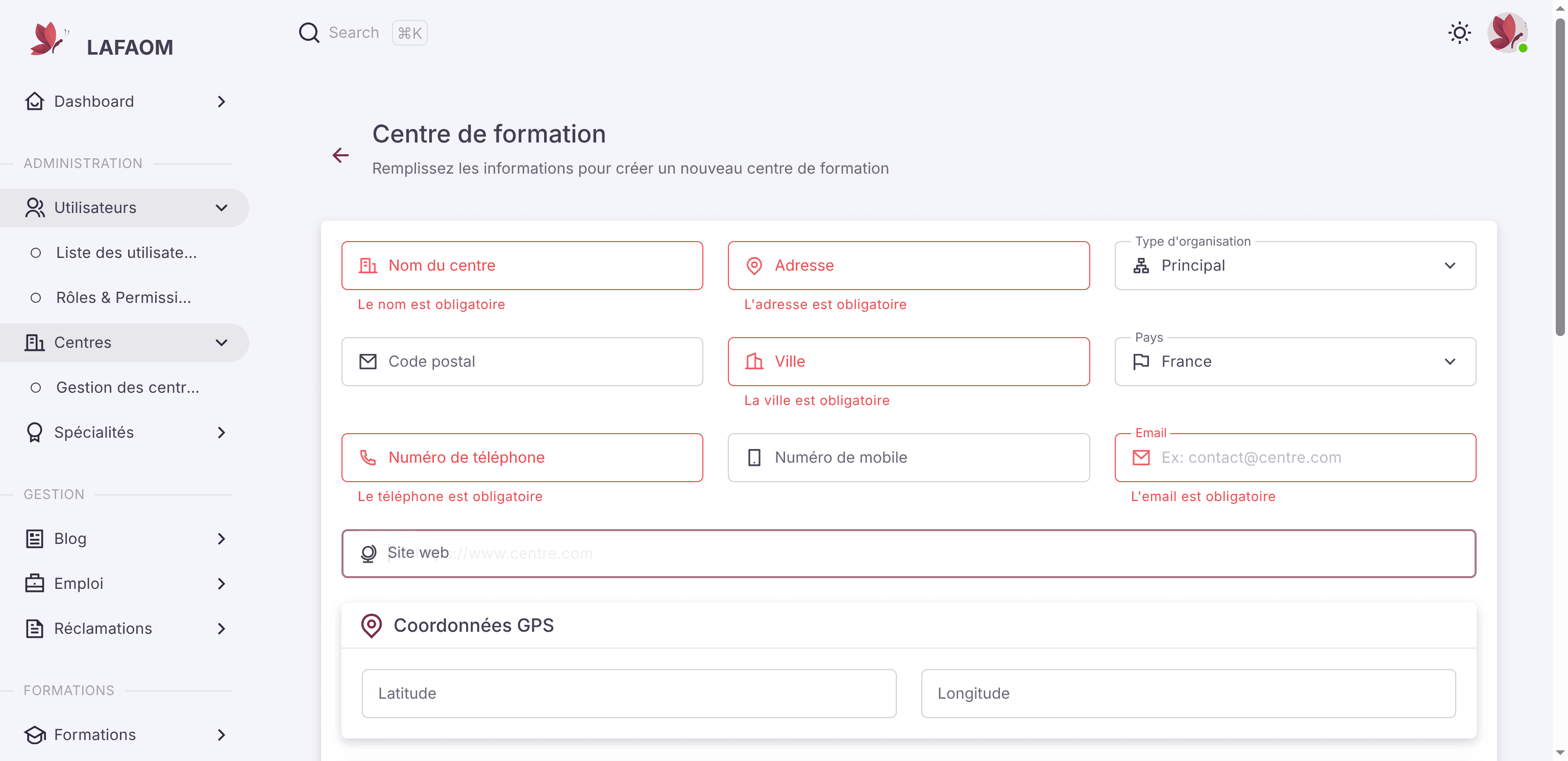The image size is (1568, 761).
Task: Focus the Nom du centre field
Action: [522, 266]
